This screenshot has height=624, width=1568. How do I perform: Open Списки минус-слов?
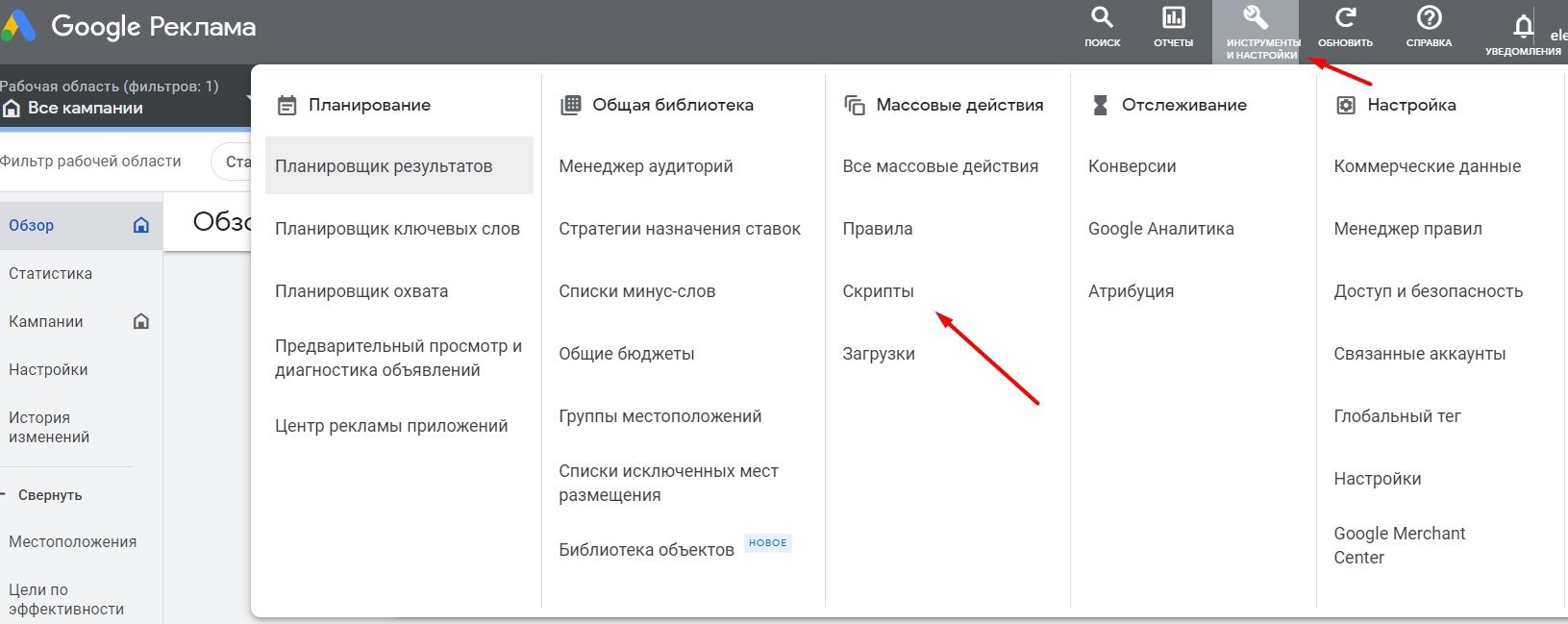tap(637, 291)
